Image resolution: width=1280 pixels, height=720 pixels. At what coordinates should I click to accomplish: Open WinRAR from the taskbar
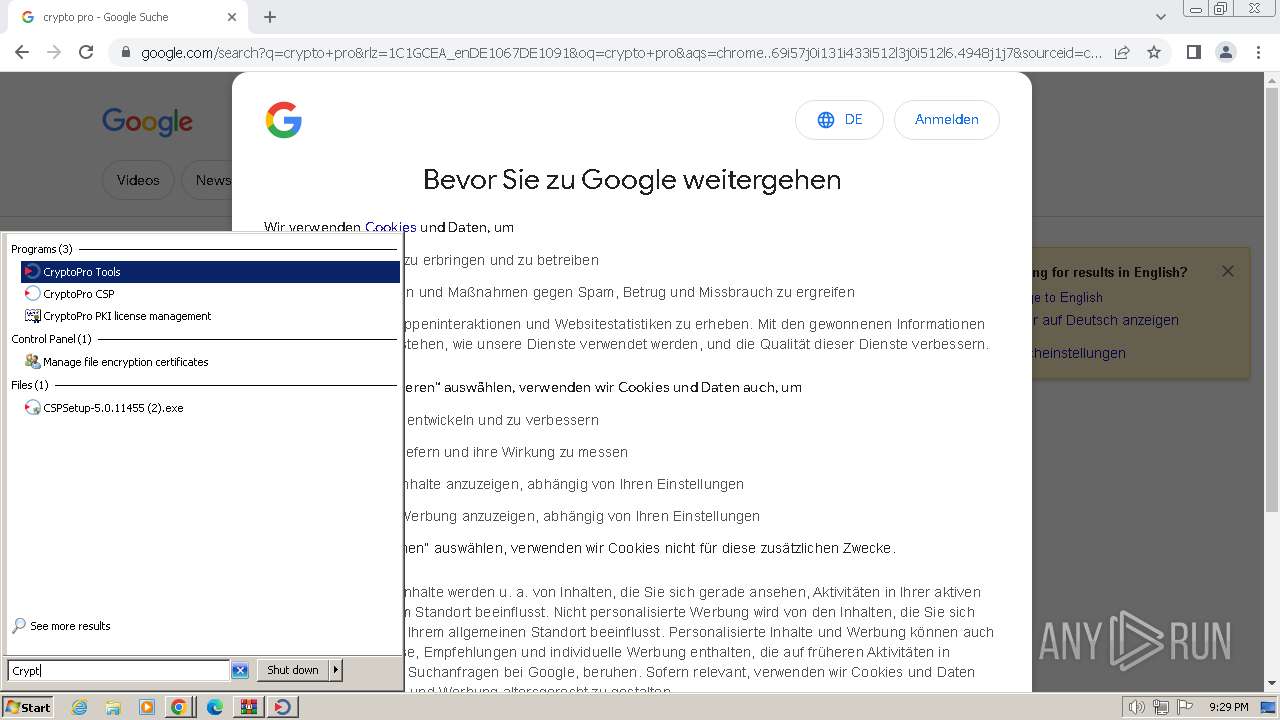(248, 707)
